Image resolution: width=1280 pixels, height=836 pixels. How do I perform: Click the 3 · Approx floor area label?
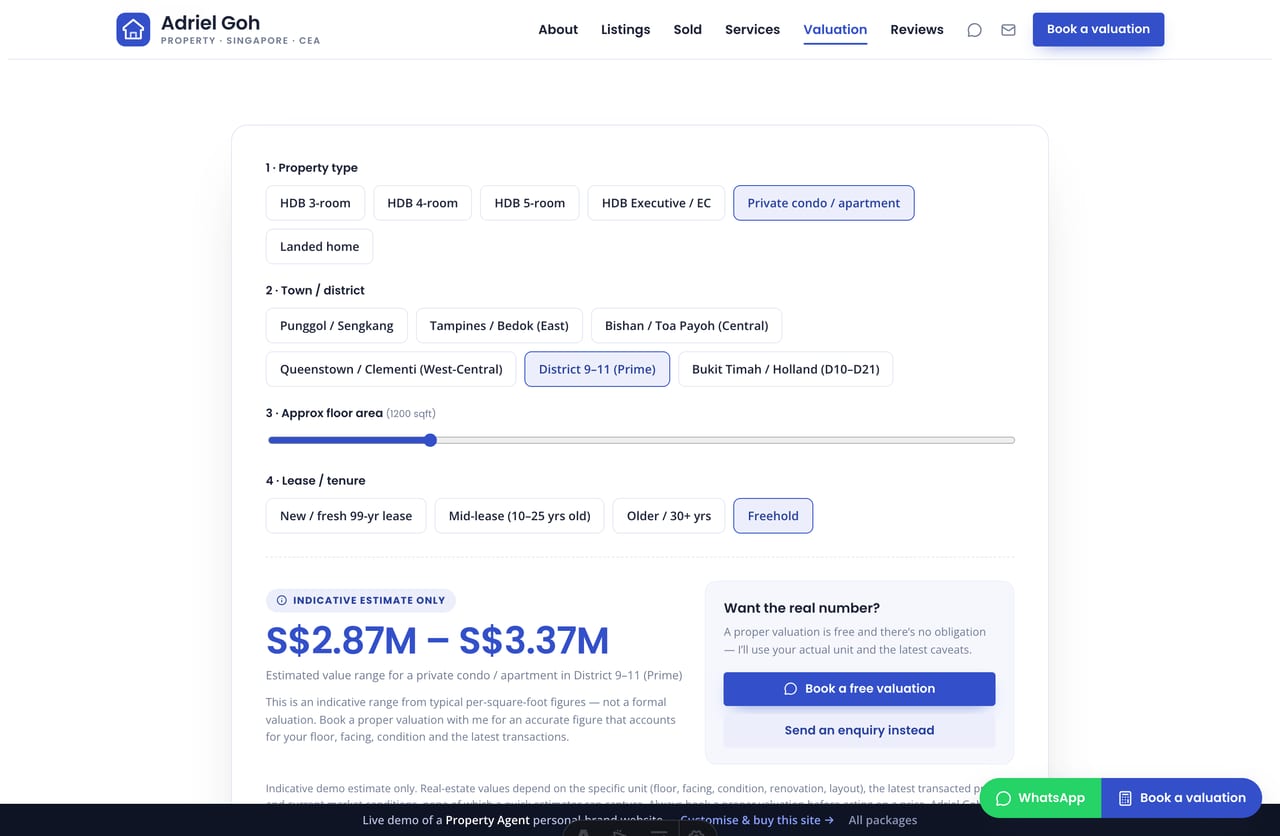coord(324,413)
